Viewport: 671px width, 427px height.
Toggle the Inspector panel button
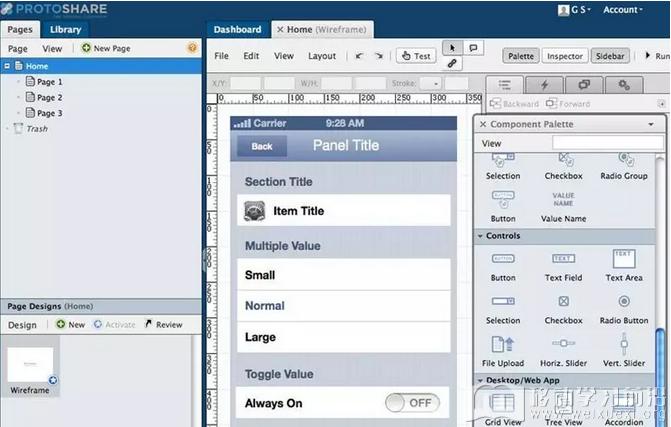pyautogui.click(x=565, y=56)
